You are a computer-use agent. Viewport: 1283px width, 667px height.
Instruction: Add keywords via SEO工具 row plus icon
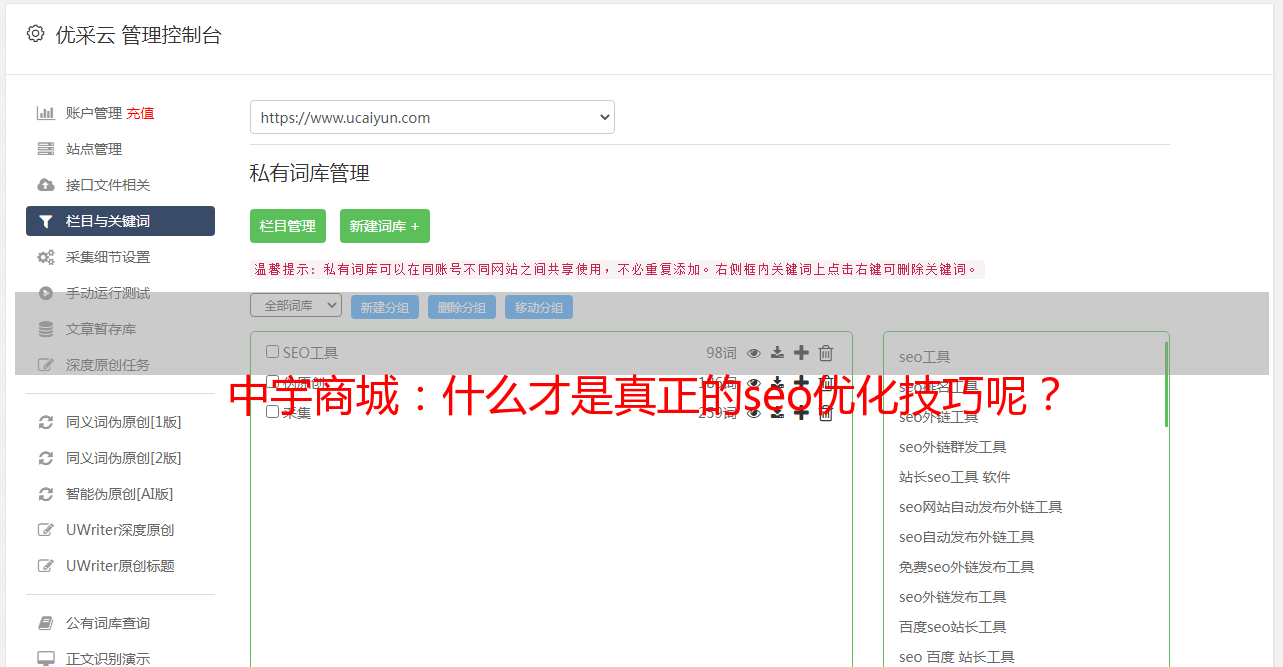click(801, 353)
